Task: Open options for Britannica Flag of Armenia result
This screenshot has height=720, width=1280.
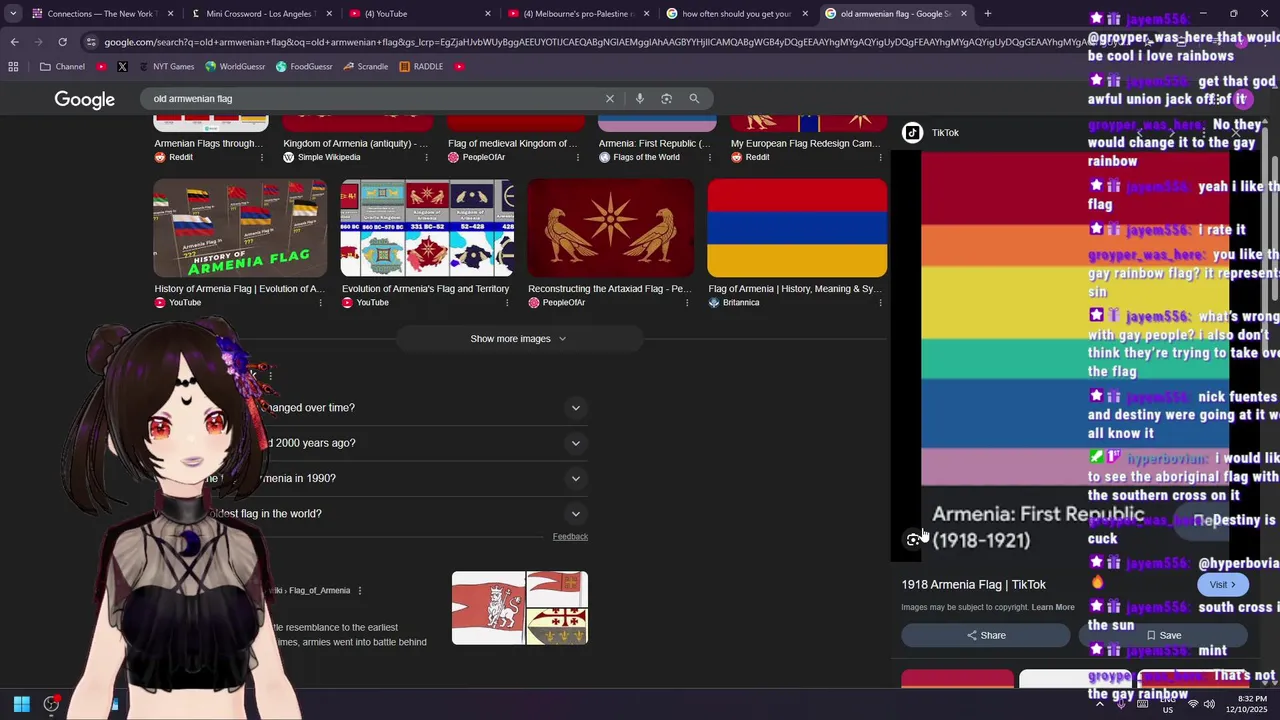Action: click(880, 302)
